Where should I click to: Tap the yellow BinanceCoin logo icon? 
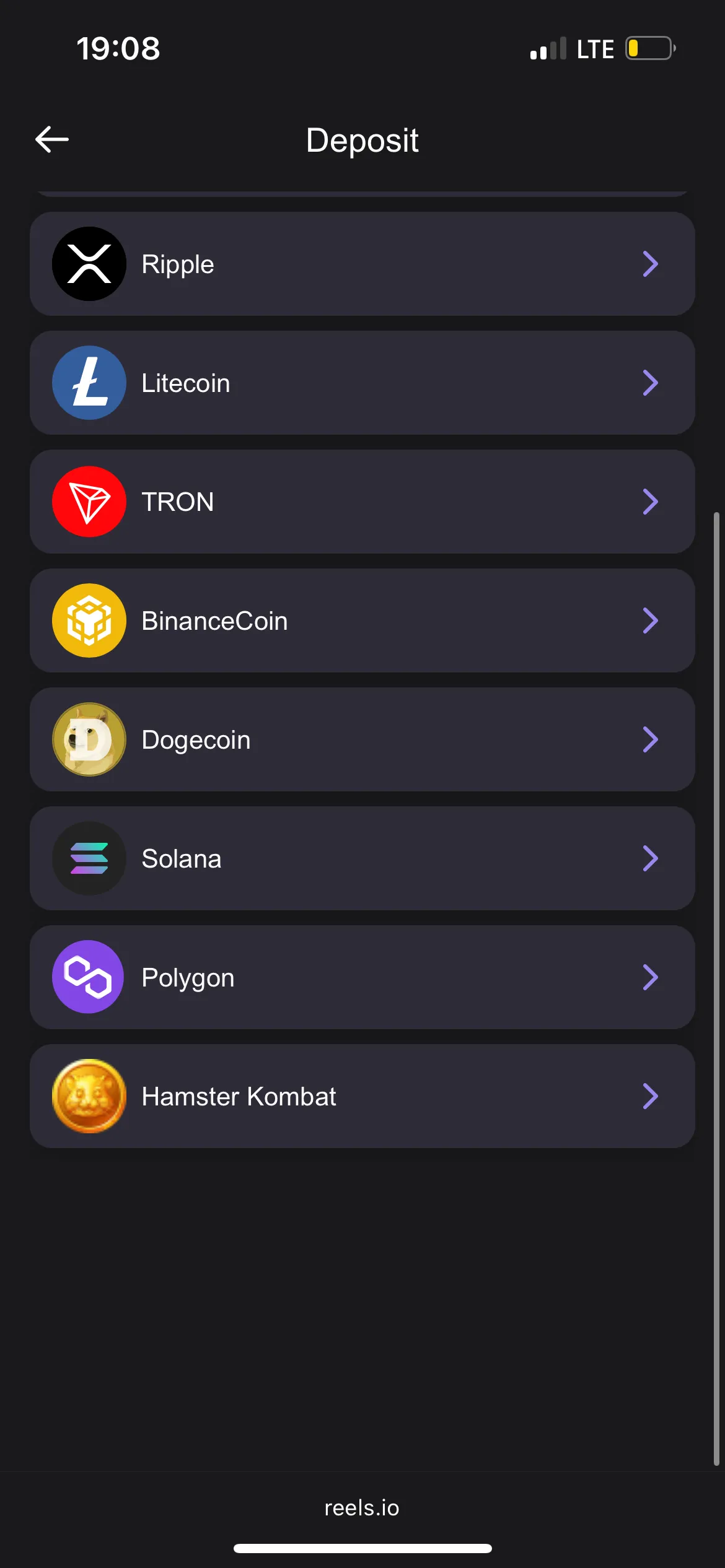pyautogui.click(x=89, y=621)
